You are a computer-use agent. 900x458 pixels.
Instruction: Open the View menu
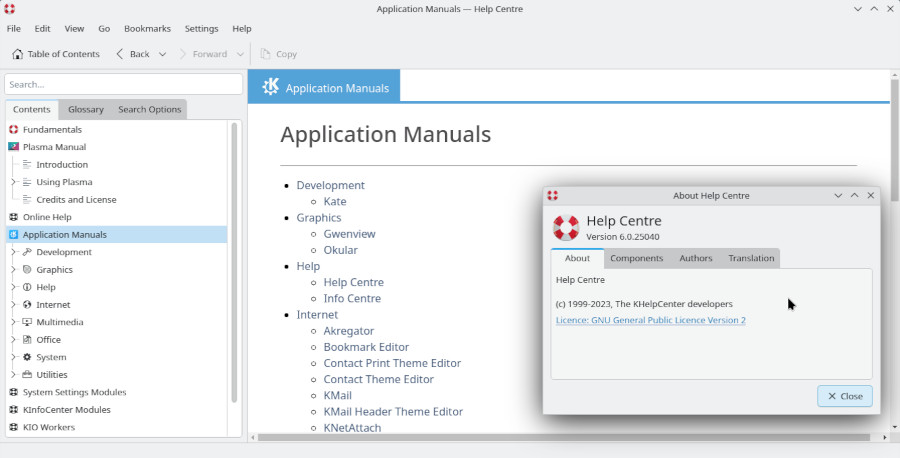[x=74, y=29]
